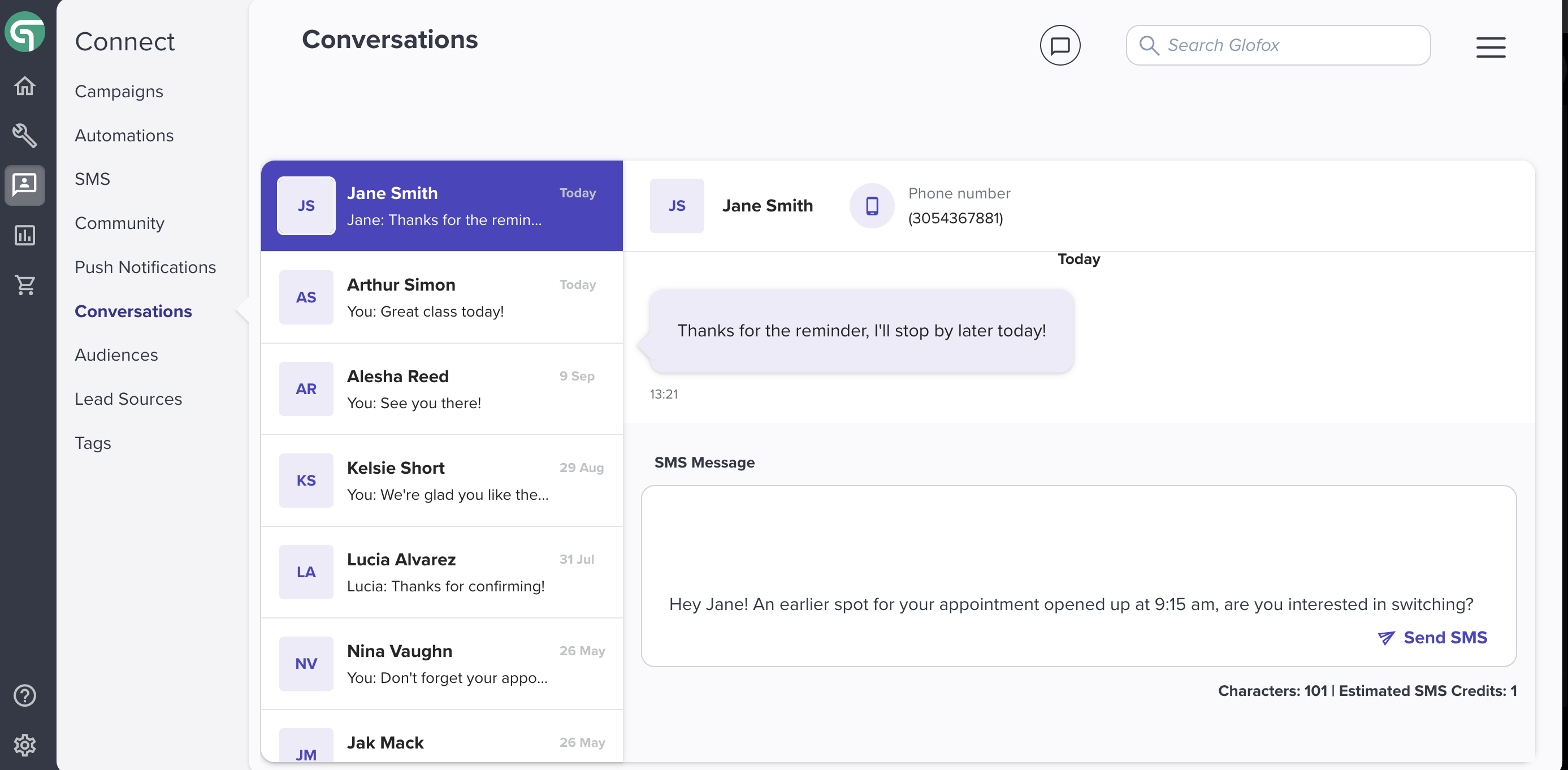Select Conversations in Connect menu
This screenshot has height=770, width=1568.
[133, 311]
